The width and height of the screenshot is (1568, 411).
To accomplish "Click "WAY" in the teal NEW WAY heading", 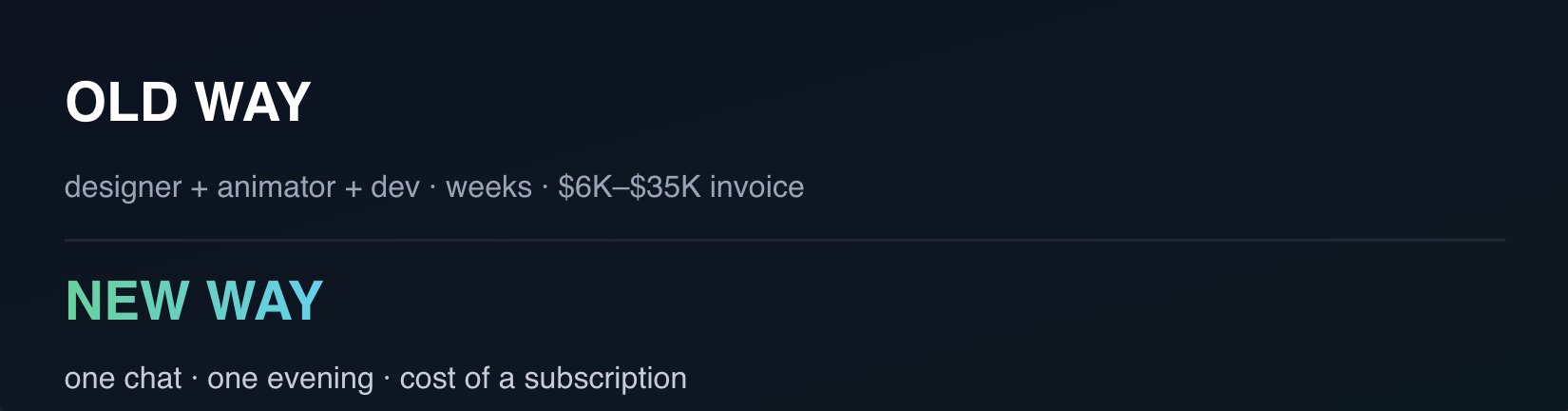I will pyautogui.click(x=265, y=301).
